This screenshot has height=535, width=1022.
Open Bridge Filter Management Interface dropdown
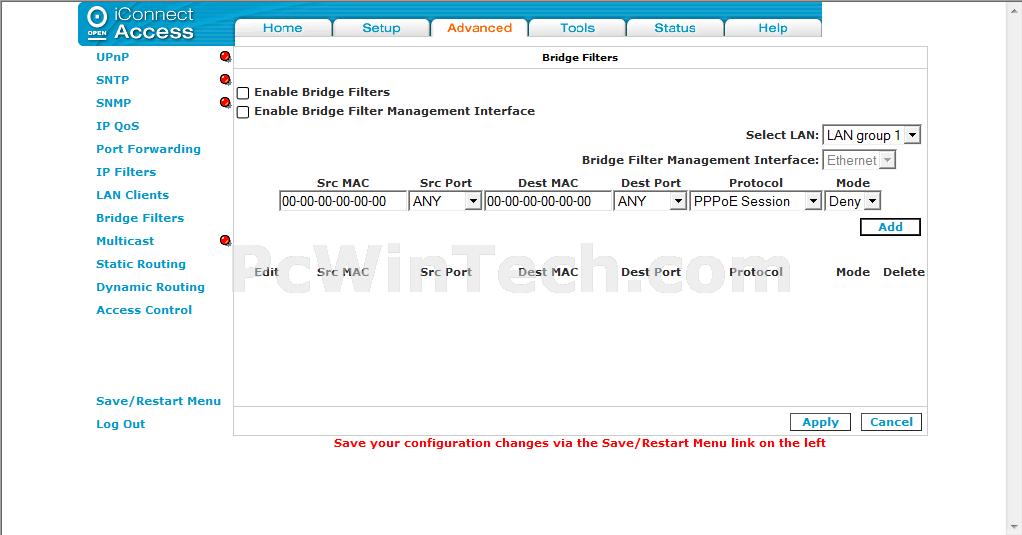(859, 160)
